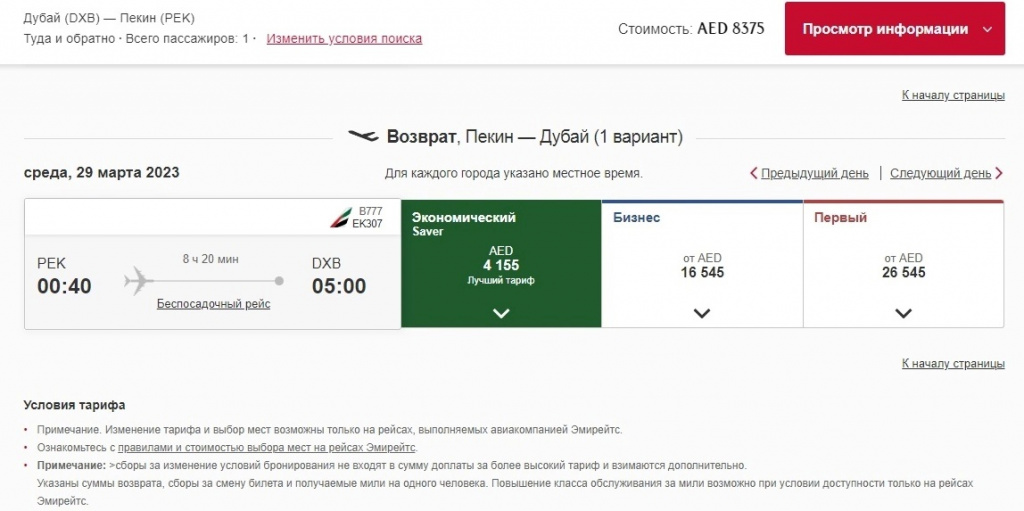Expand the Business class fare options
The width and height of the screenshot is (1024, 511).
(x=702, y=313)
